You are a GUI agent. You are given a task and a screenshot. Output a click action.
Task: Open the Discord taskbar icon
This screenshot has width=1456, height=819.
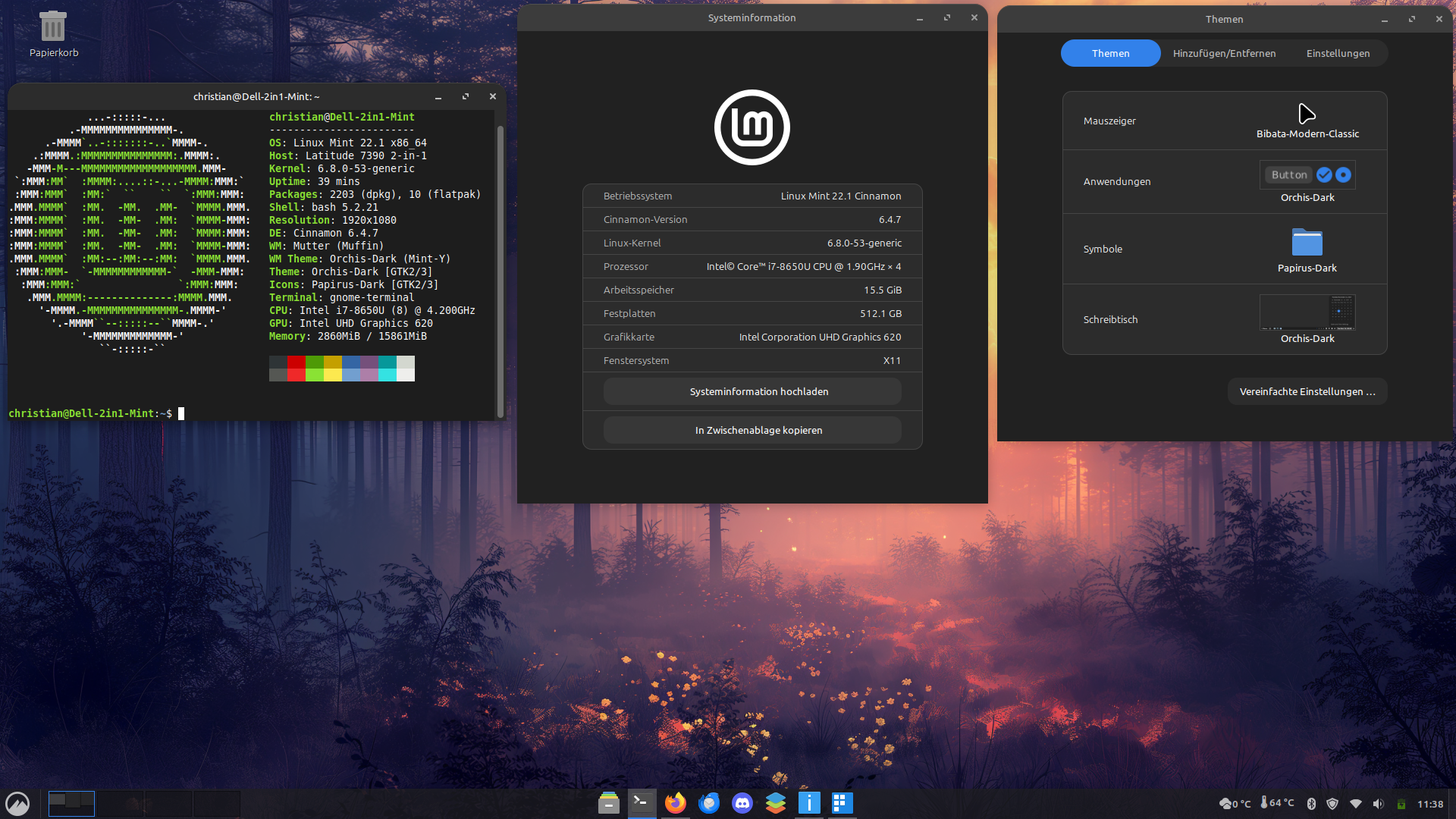(742, 803)
